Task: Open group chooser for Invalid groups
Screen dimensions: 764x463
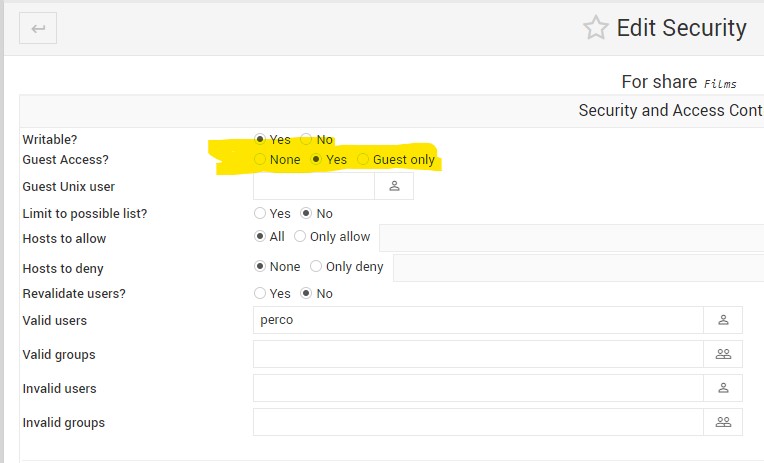Action: pos(723,422)
